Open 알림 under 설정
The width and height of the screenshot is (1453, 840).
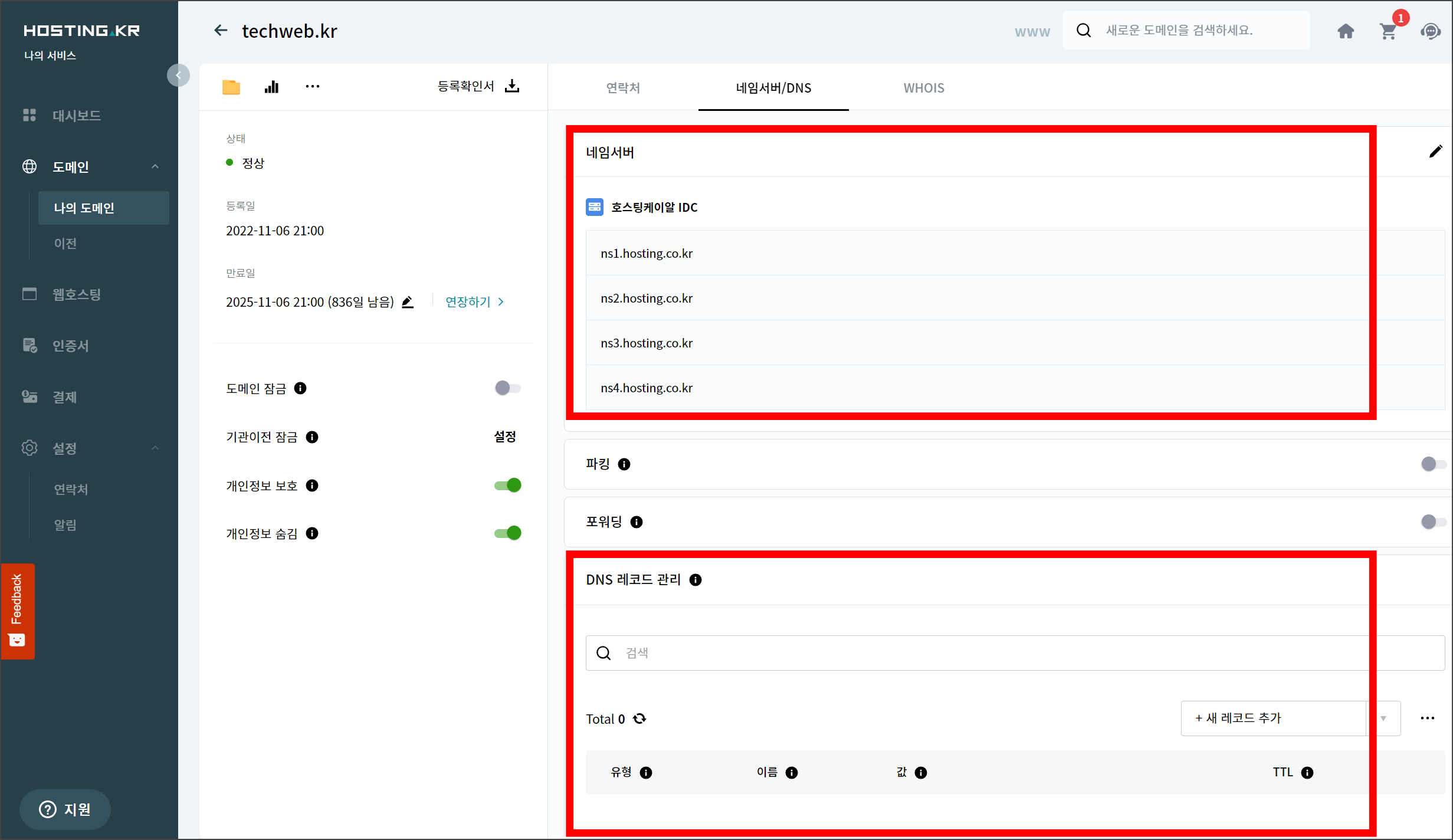(x=65, y=525)
